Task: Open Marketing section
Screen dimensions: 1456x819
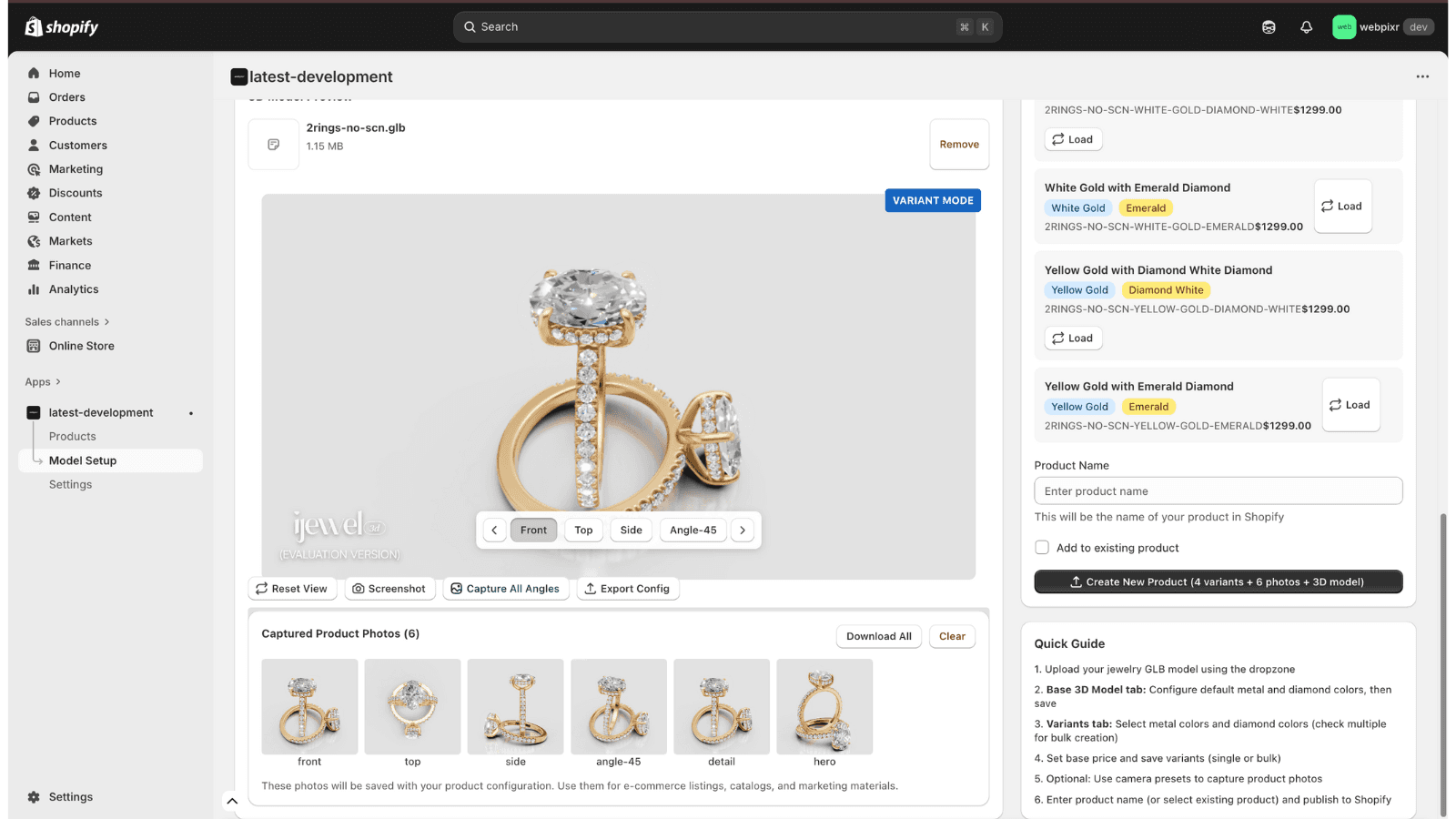Action: click(x=76, y=169)
